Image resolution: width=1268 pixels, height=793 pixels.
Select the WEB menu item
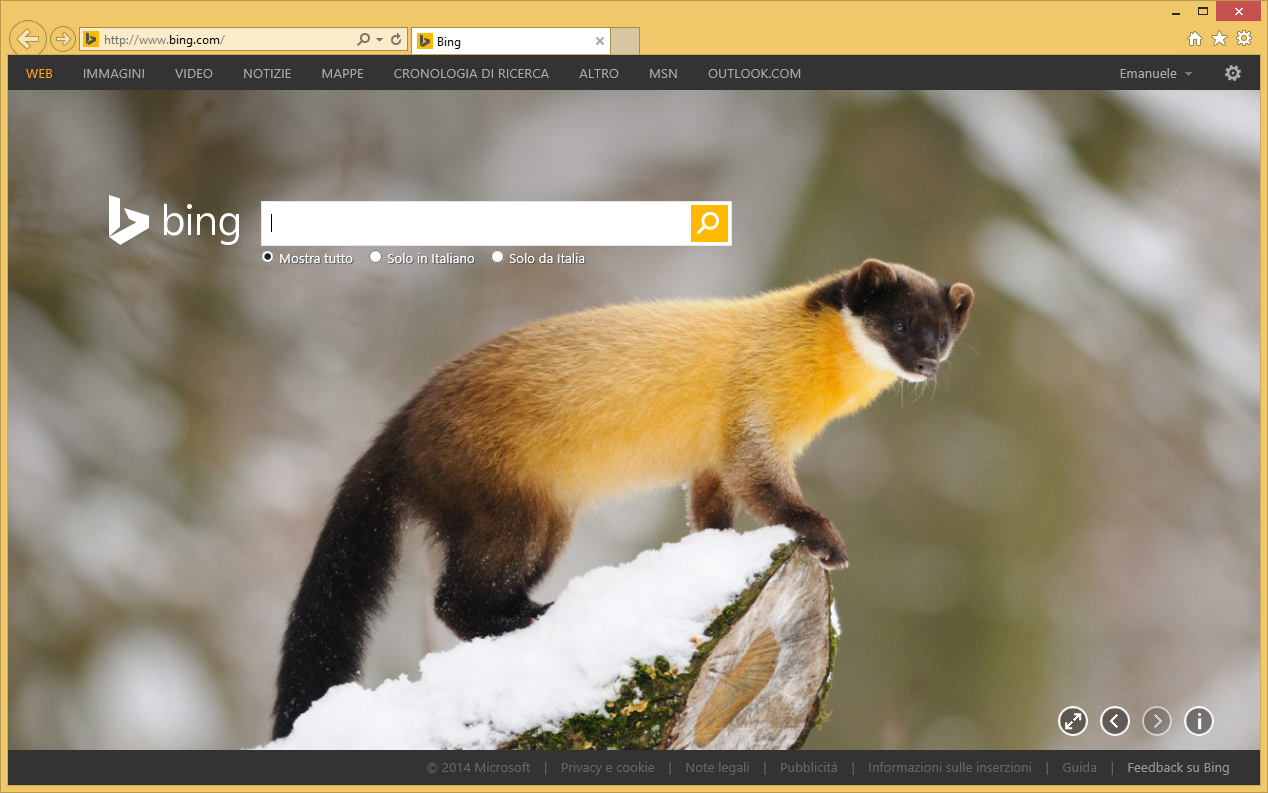(39, 73)
